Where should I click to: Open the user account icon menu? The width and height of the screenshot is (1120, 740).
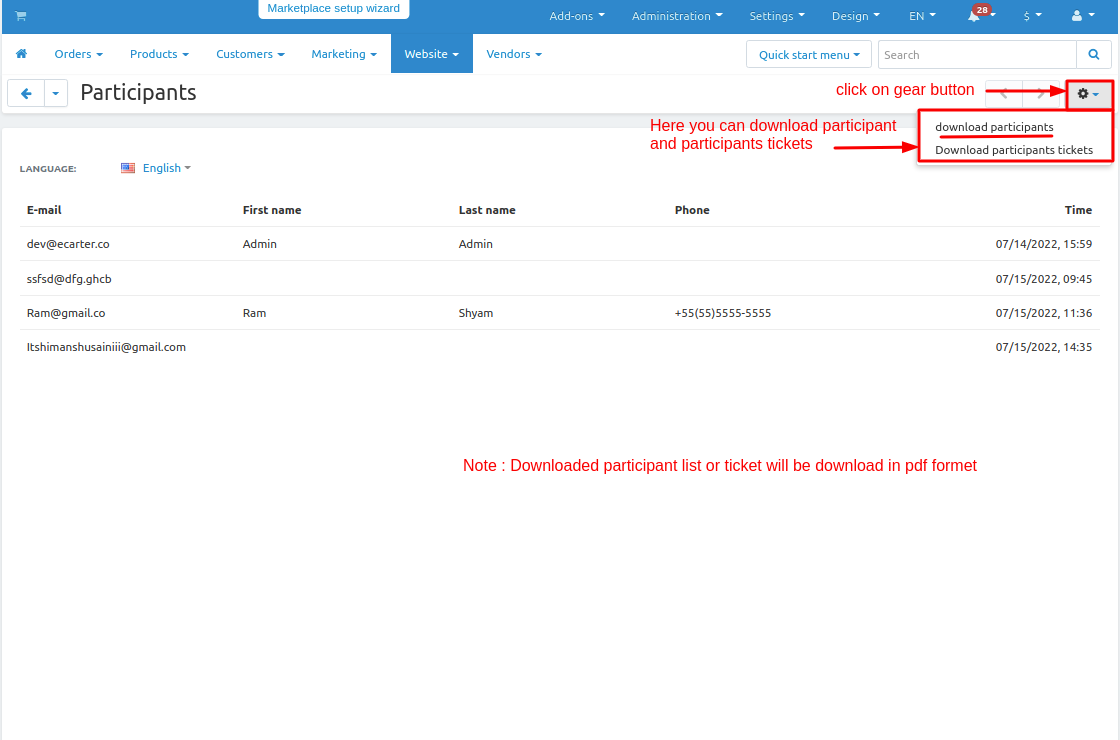coord(1081,16)
